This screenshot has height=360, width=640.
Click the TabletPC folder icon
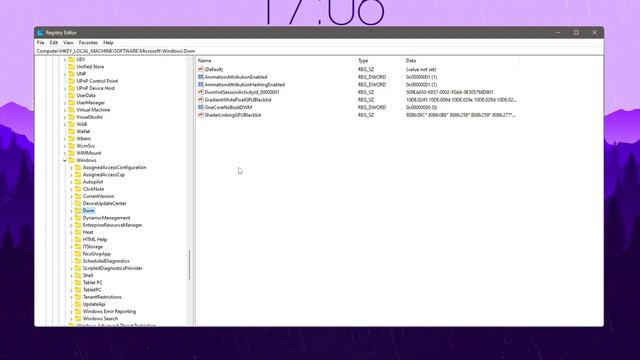point(78,290)
